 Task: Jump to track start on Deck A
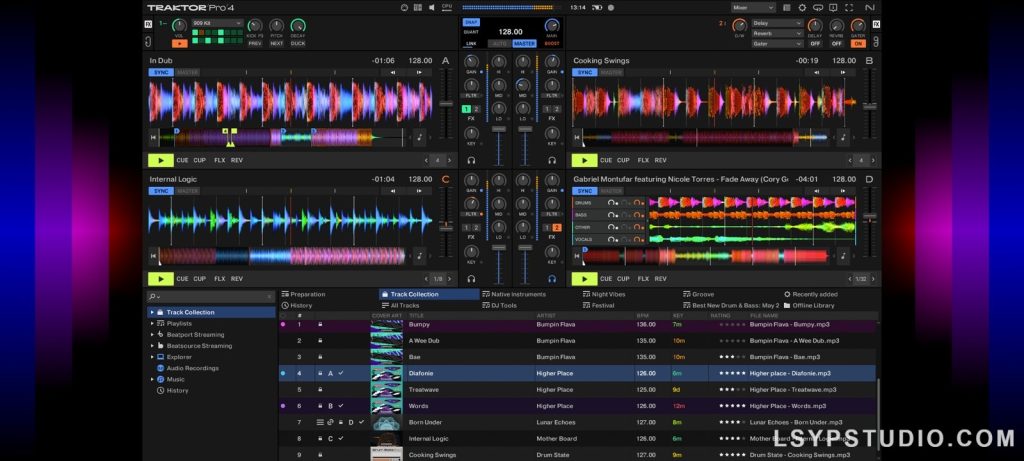pos(153,138)
